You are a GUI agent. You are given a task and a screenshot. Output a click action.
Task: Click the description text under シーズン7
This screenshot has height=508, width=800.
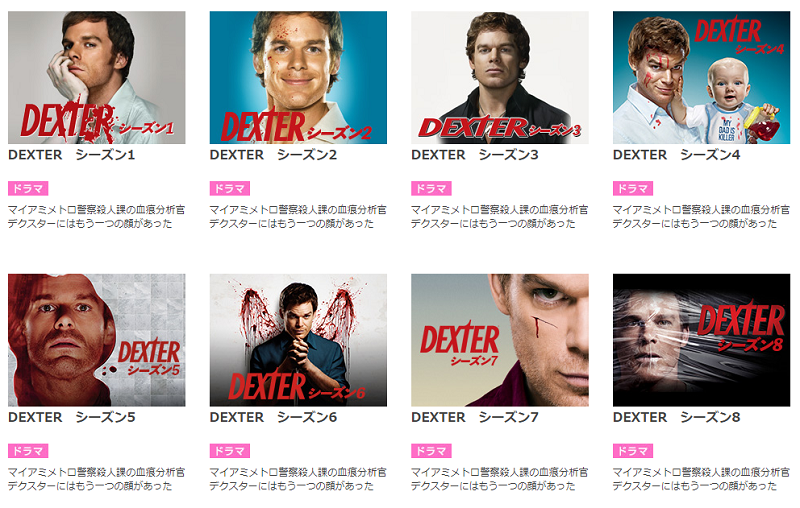coord(499,479)
